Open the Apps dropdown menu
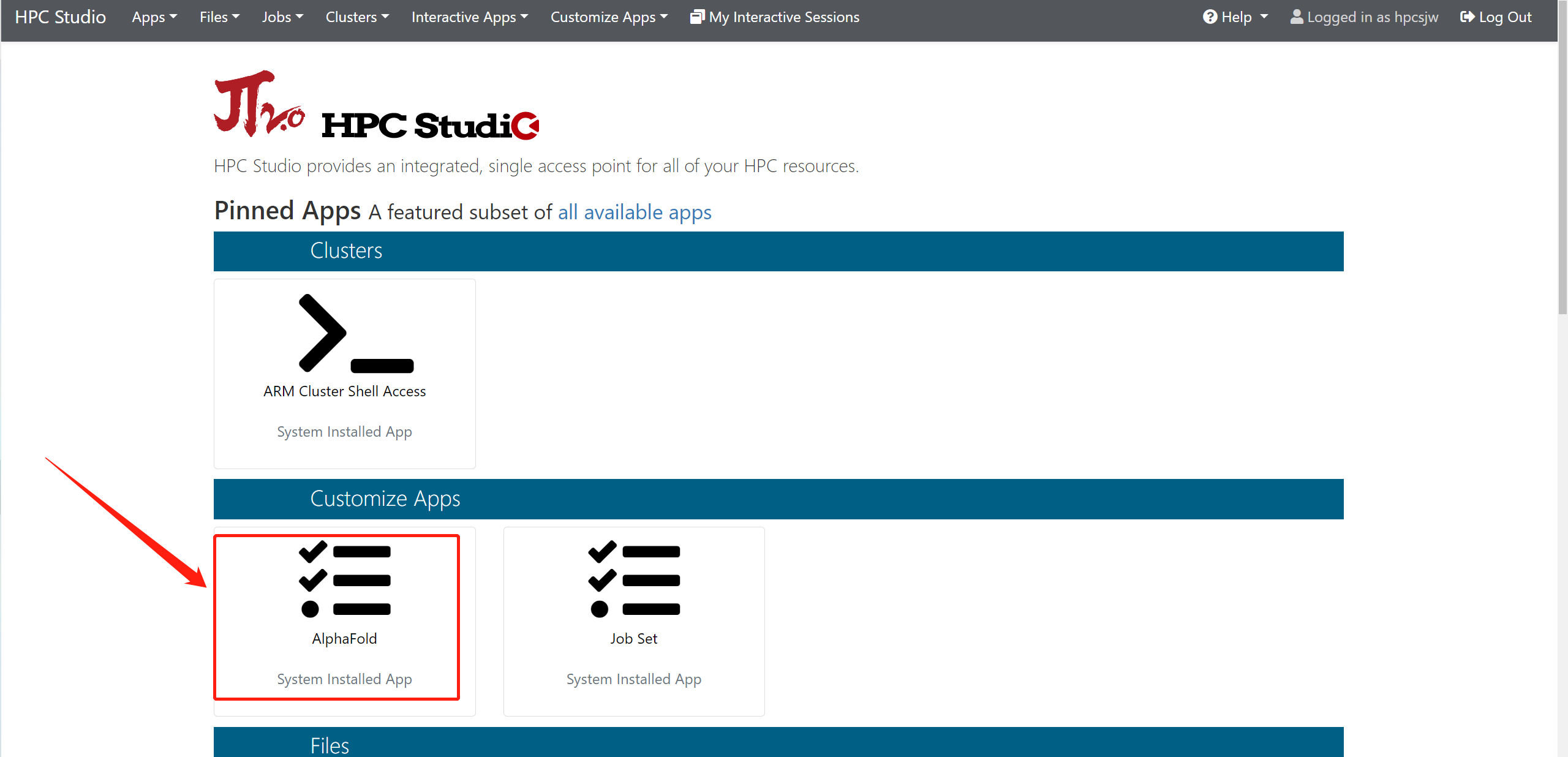The width and height of the screenshot is (1568, 757). (x=154, y=17)
